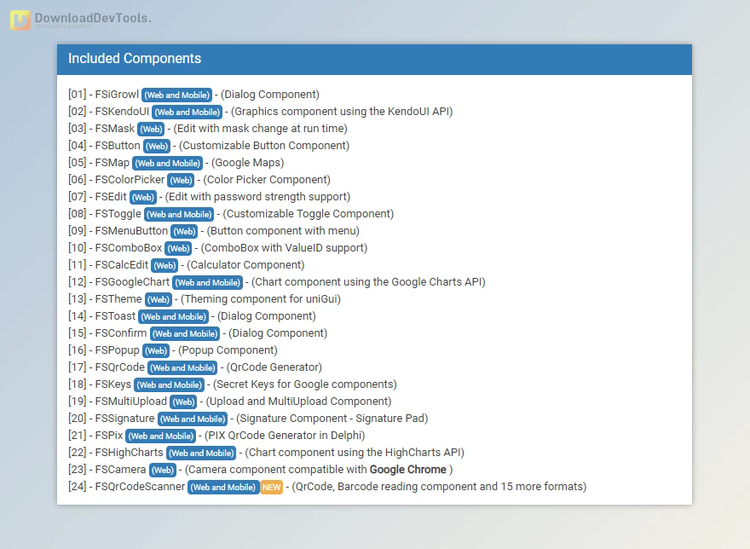Viewport: 750px width, 549px height.
Task: Click the Web badge next to FSButton
Action: [x=156, y=146]
